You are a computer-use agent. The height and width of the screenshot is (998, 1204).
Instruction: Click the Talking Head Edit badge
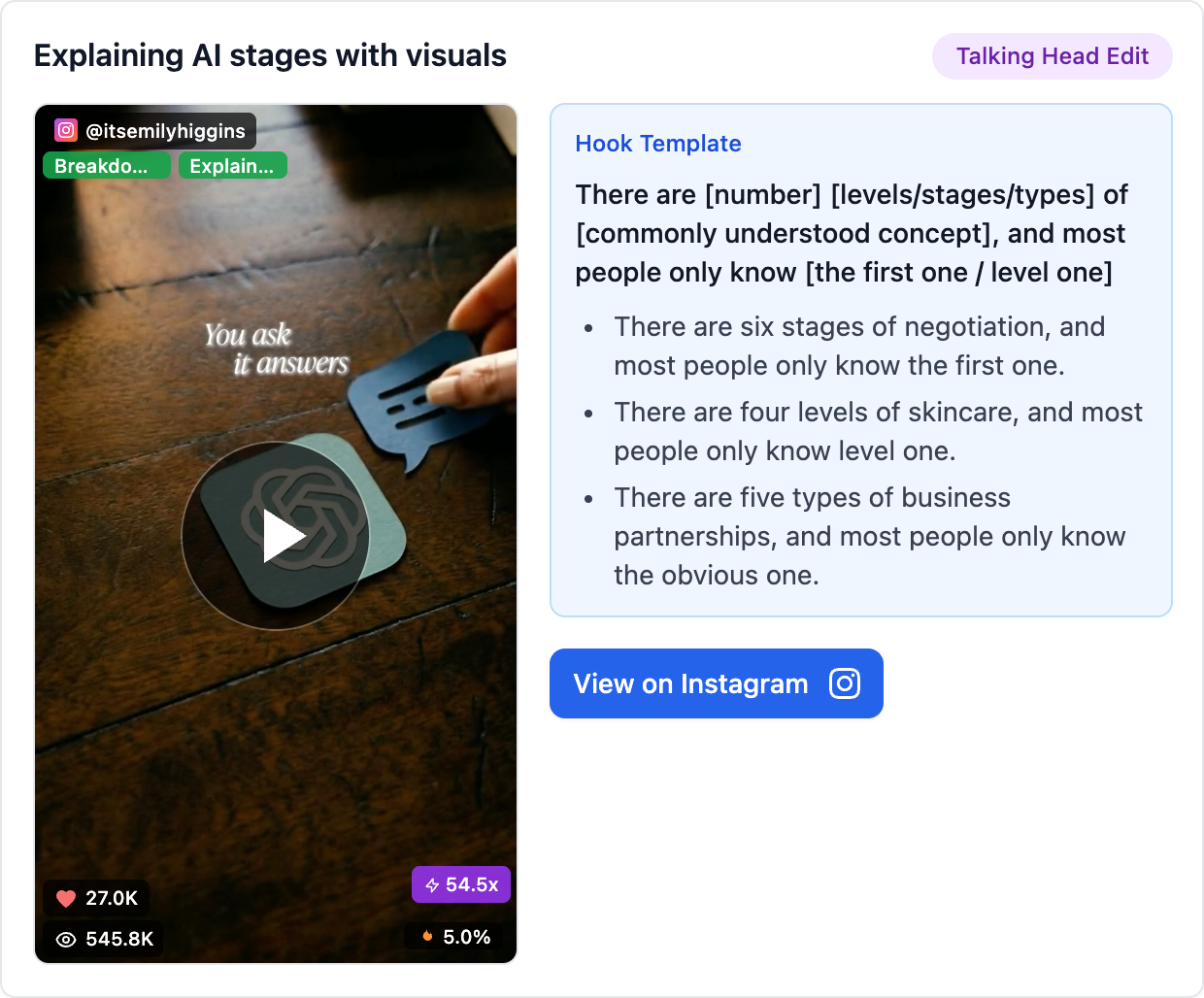[x=1052, y=56]
